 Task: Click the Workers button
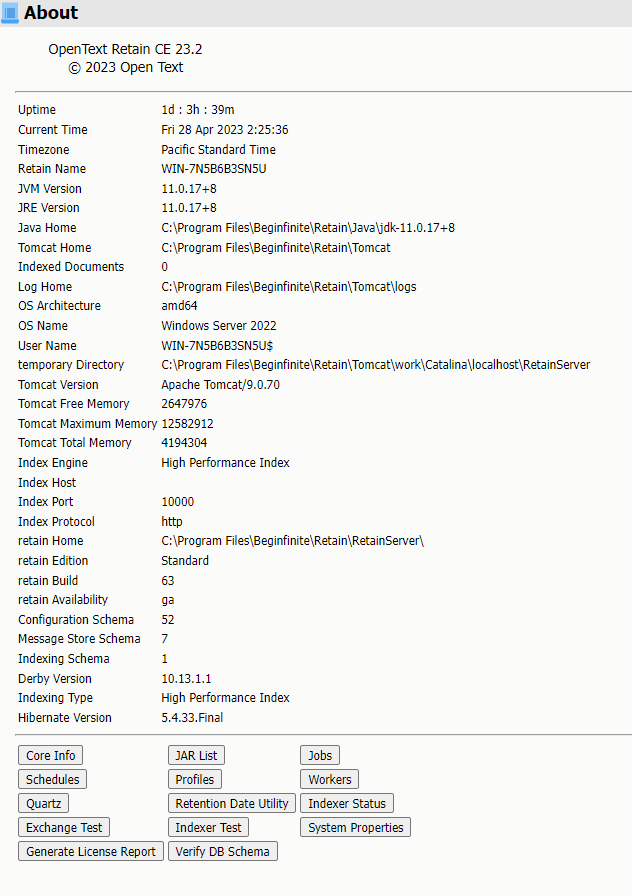click(329, 779)
